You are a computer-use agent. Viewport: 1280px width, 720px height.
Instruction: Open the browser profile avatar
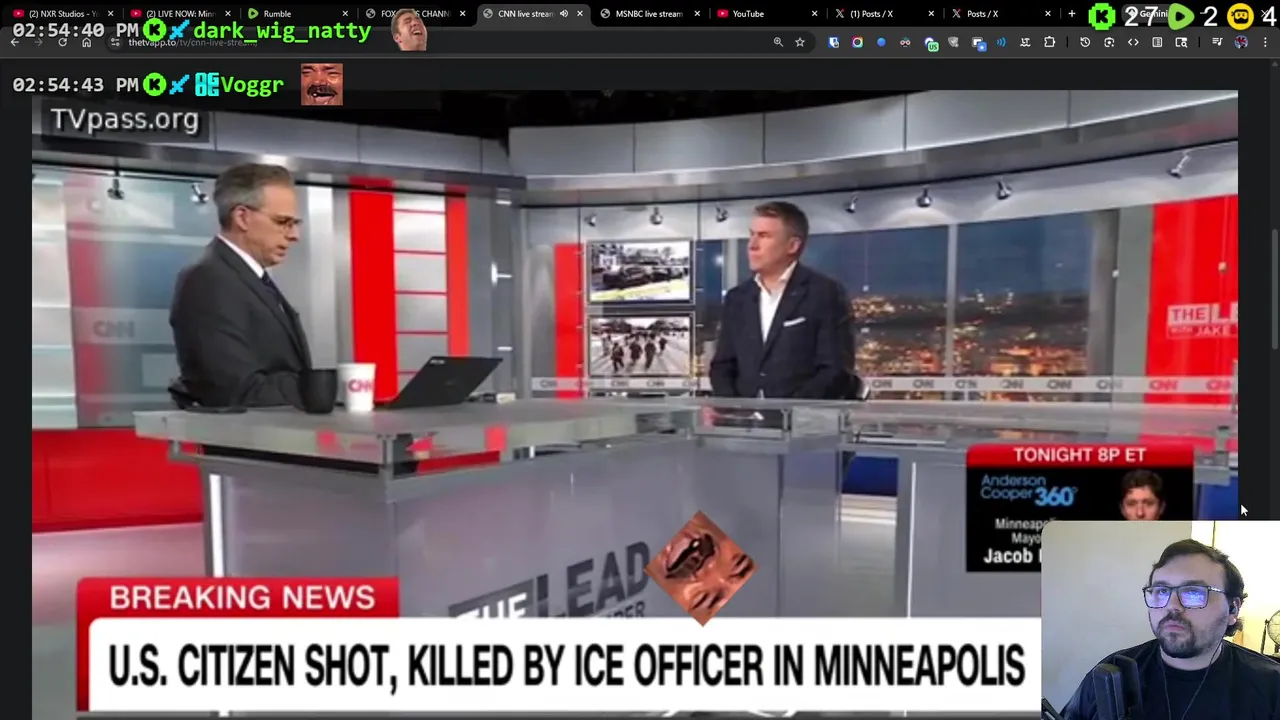tap(1241, 42)
